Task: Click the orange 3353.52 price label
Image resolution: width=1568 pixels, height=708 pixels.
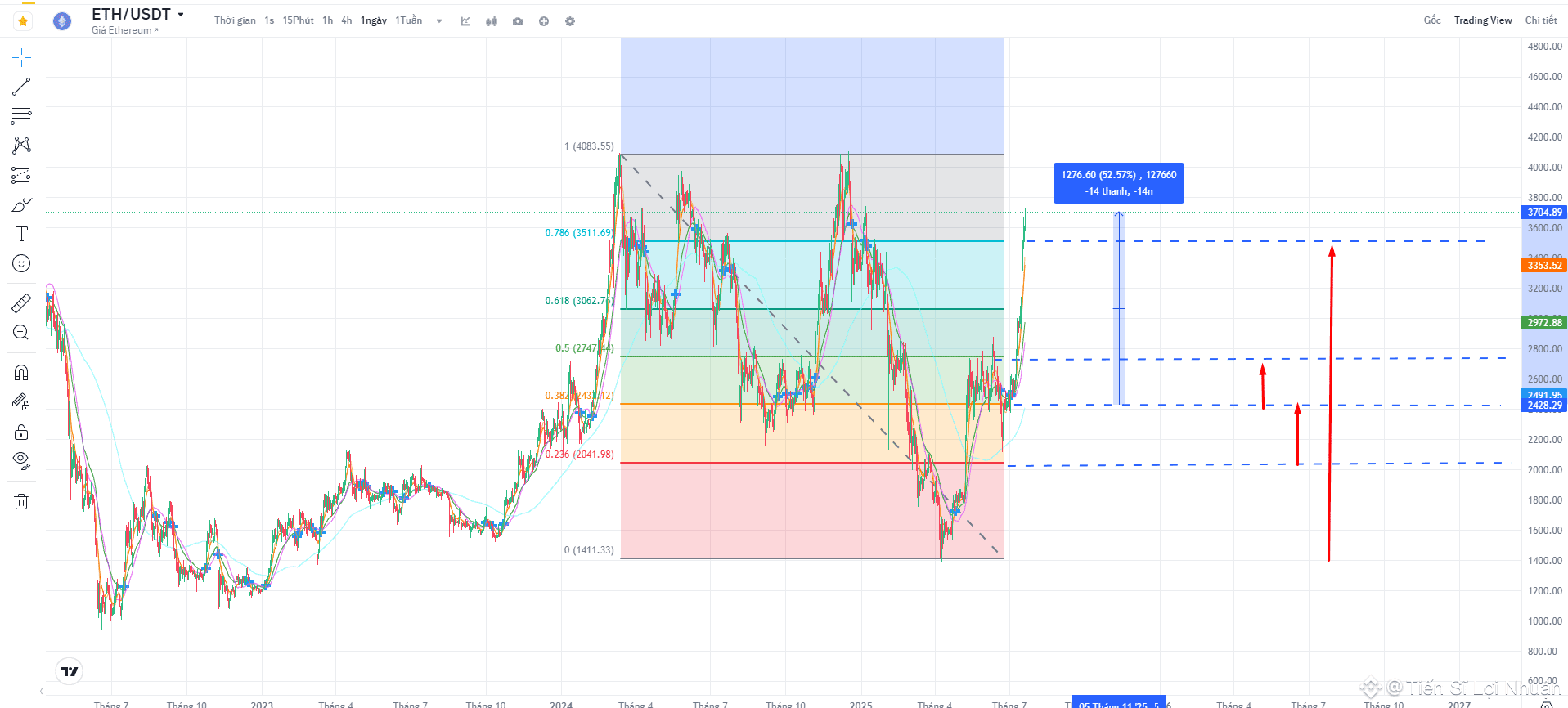Action: pyautogui.click(x=1544, y=266)
